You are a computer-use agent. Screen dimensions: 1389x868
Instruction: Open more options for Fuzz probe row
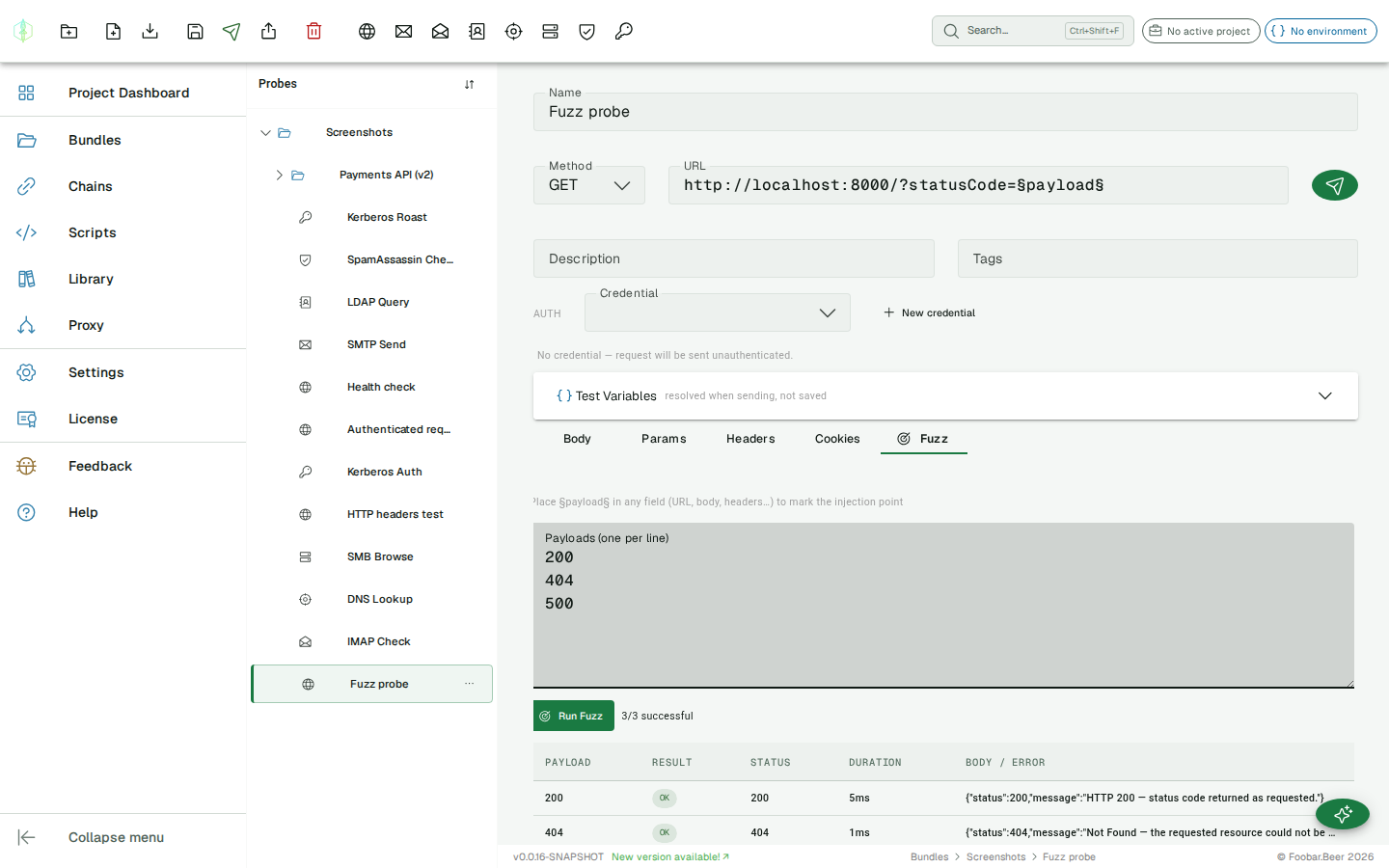(470, 684)
